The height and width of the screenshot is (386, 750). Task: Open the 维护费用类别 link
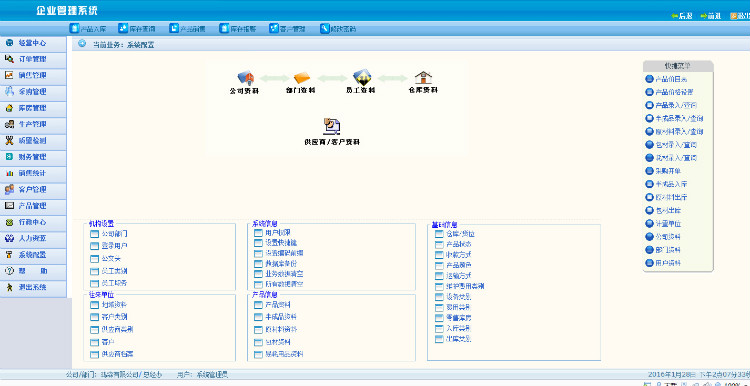coord(464,286)
